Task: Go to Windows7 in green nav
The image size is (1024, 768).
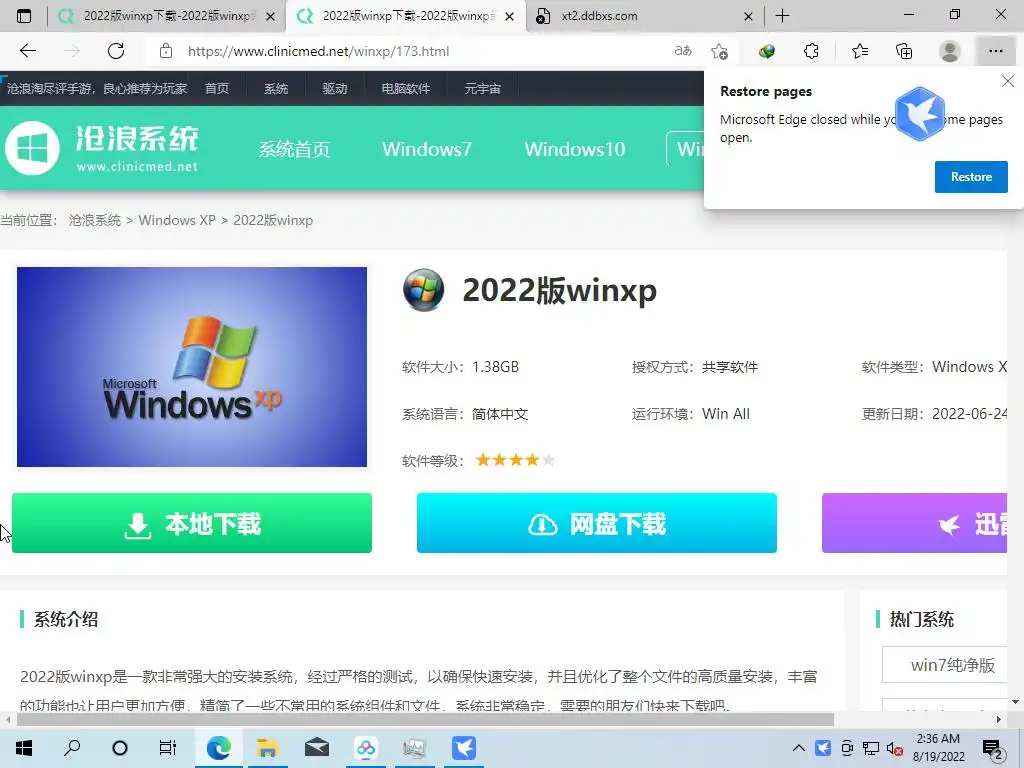Action: [426, 149]
